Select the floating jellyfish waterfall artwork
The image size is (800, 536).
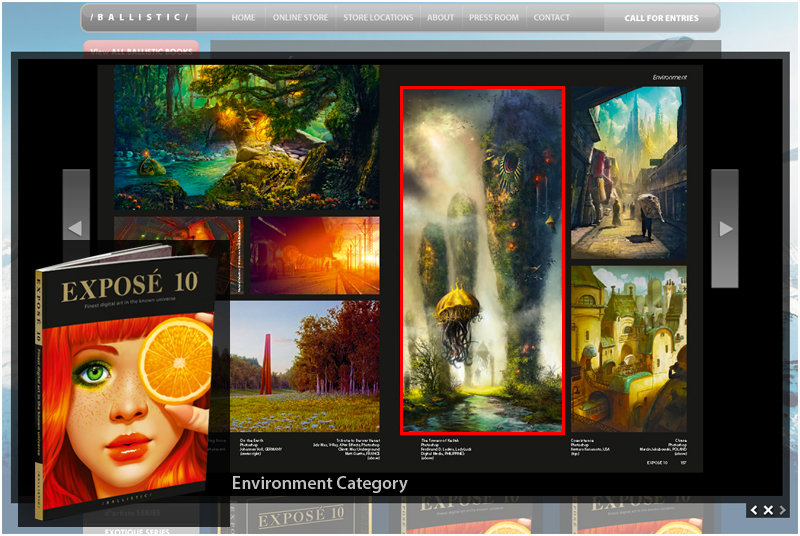pos(483,261)
